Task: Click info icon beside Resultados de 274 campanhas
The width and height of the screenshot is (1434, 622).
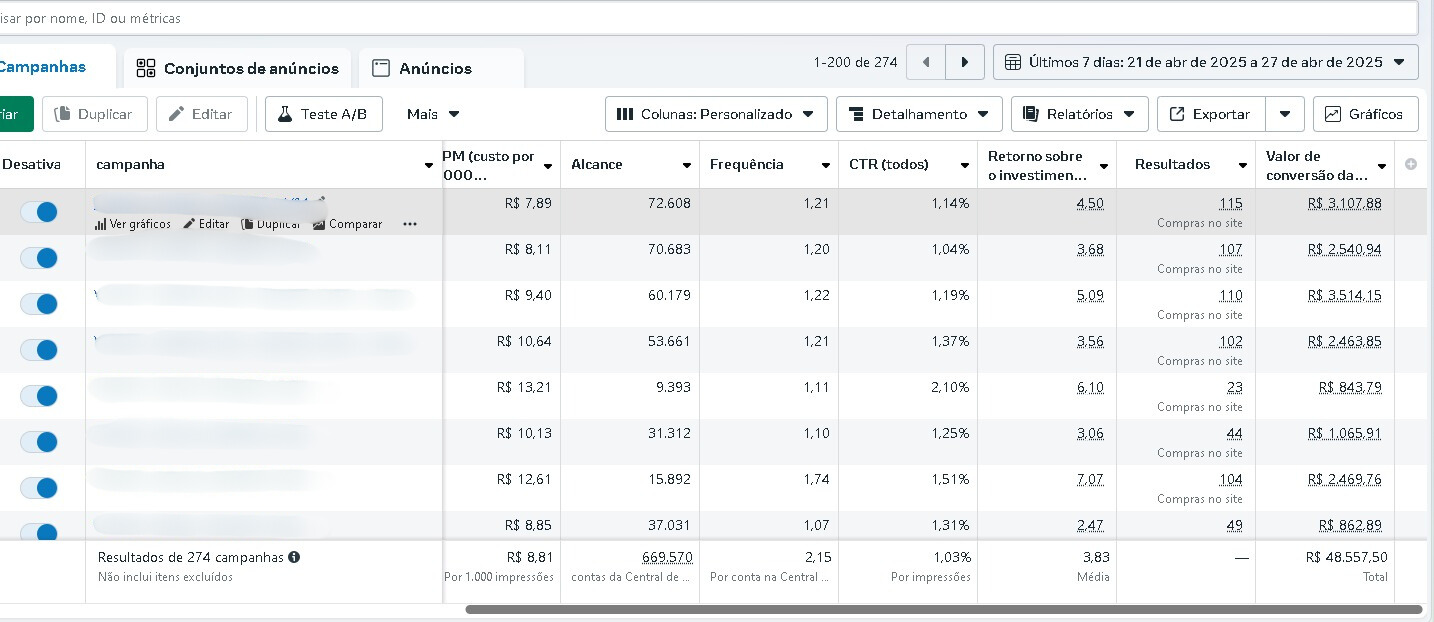Action: 294,557
